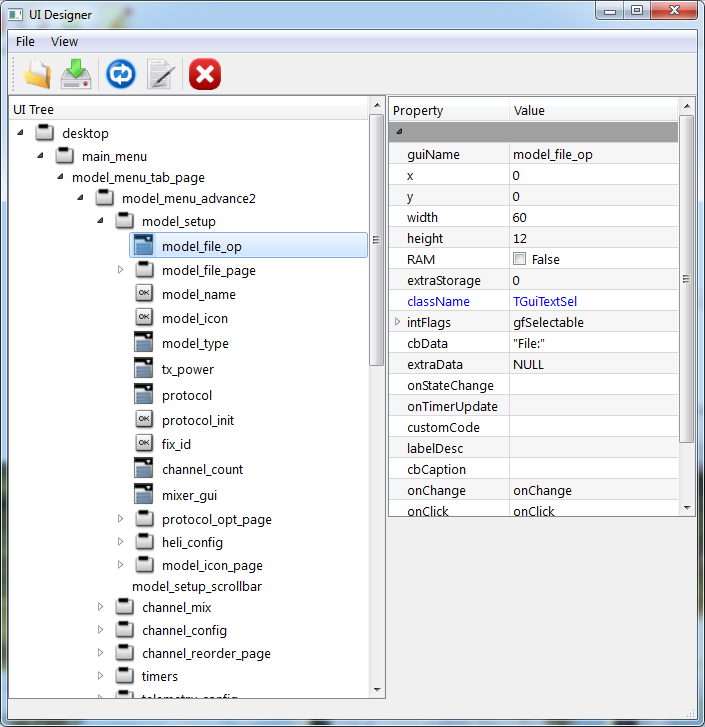705x727 pixels.
Task: Open the File menu
Action: (25, 42)
